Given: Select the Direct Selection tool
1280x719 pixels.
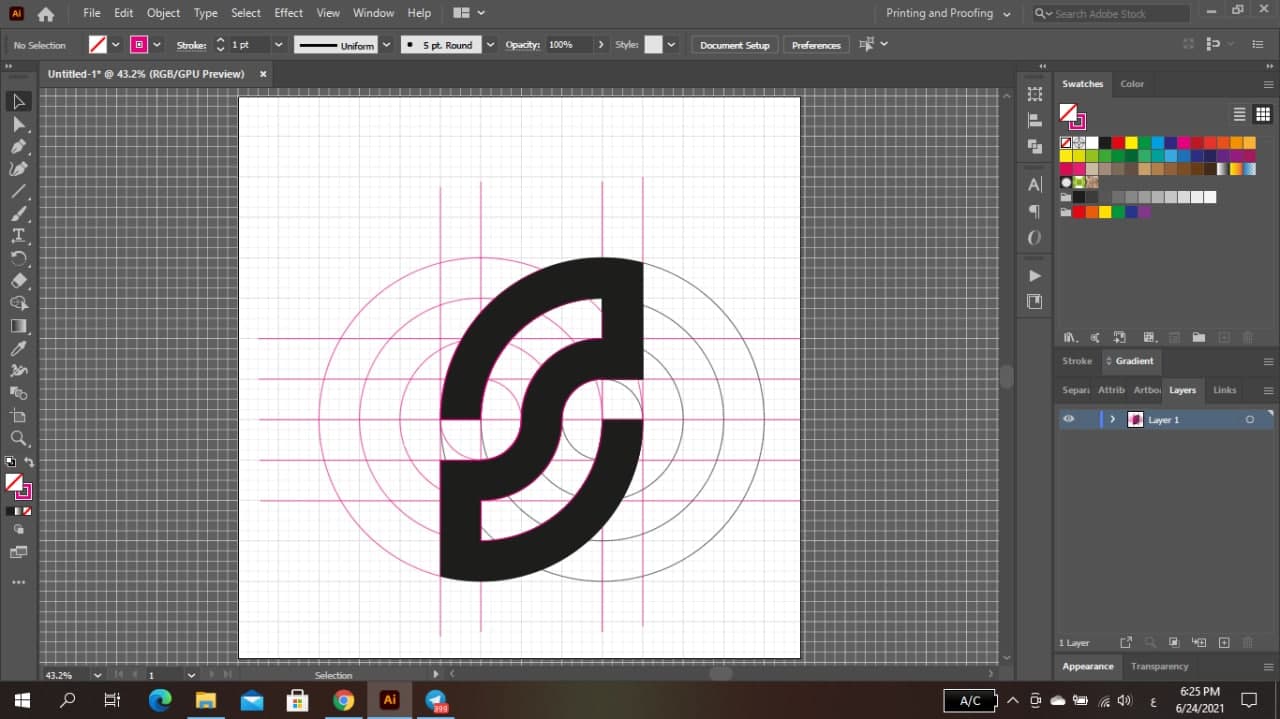Looking at the screenshot, I should tap(18, 124).
